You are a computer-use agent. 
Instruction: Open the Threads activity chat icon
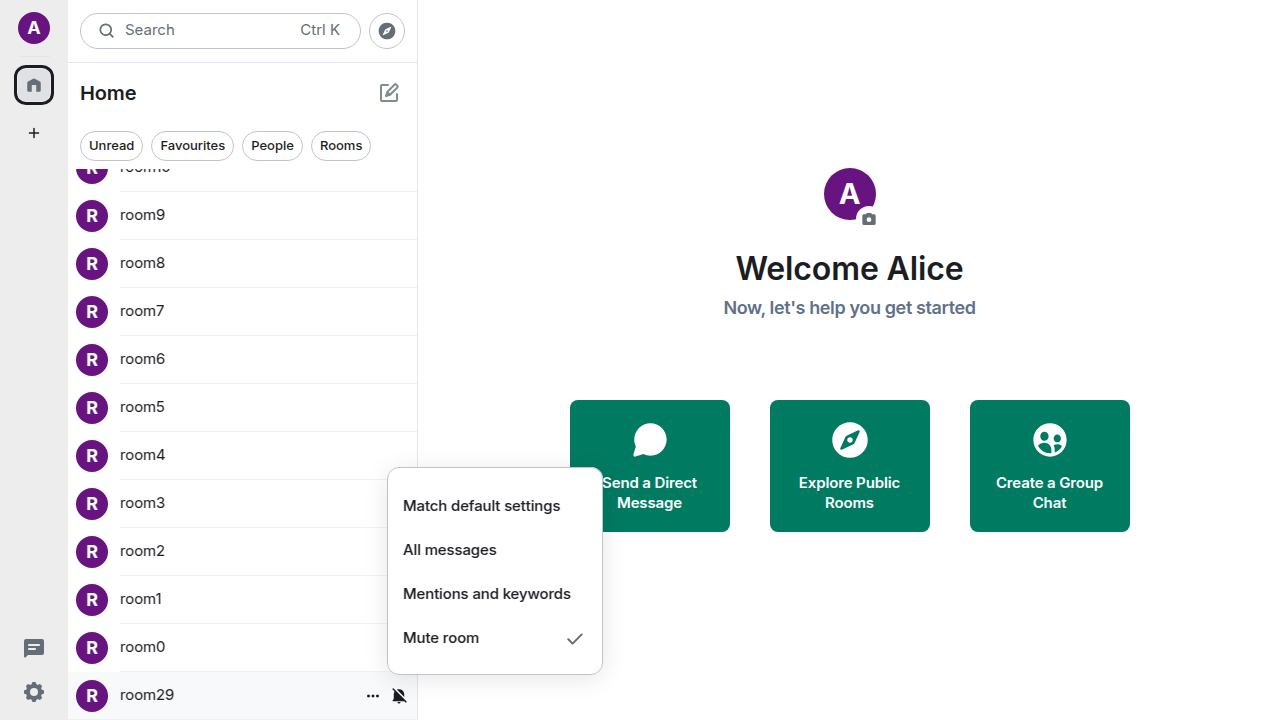[x=34, y=648]
